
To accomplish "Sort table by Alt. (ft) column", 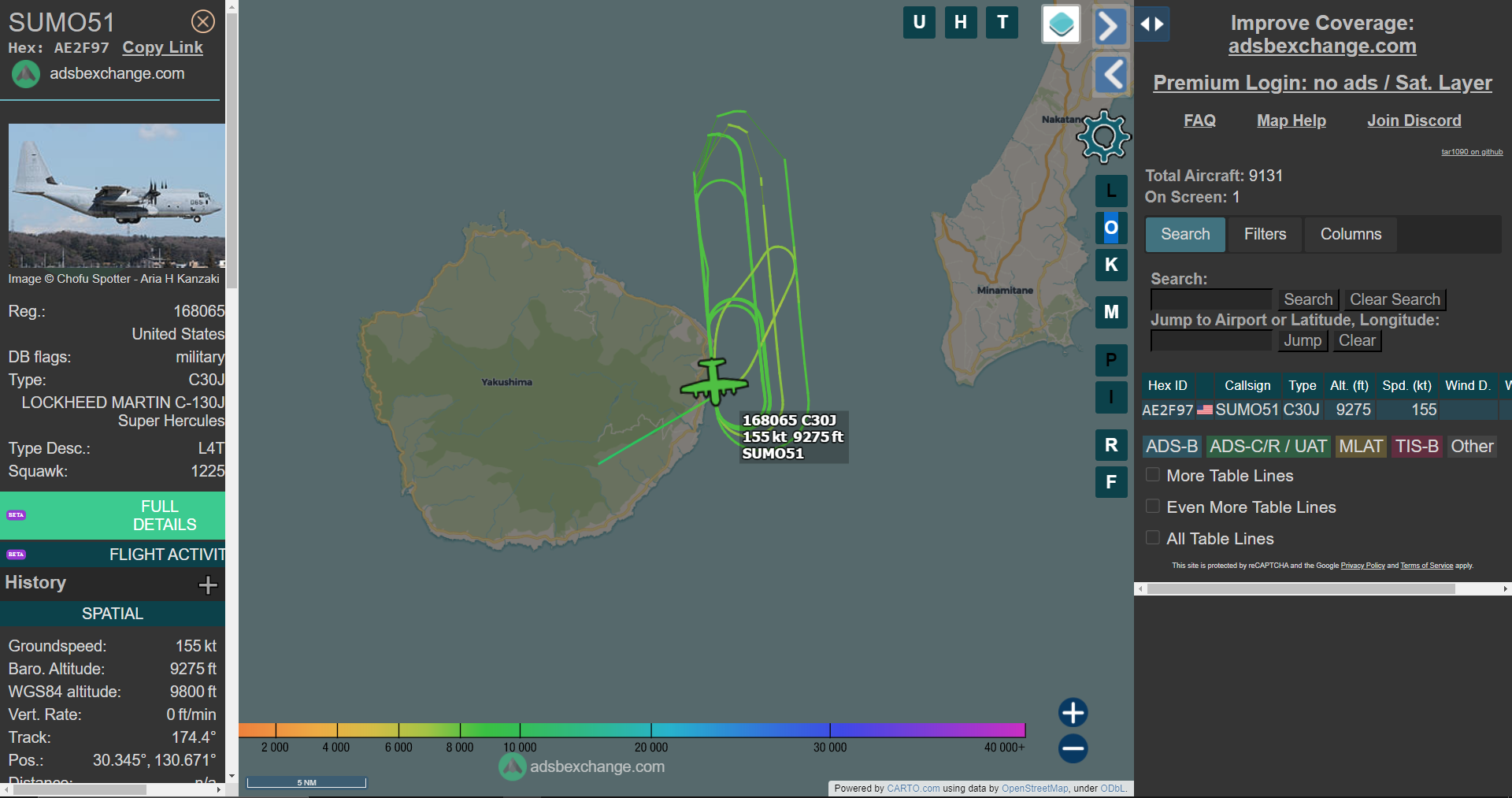I will point(1349,385).
